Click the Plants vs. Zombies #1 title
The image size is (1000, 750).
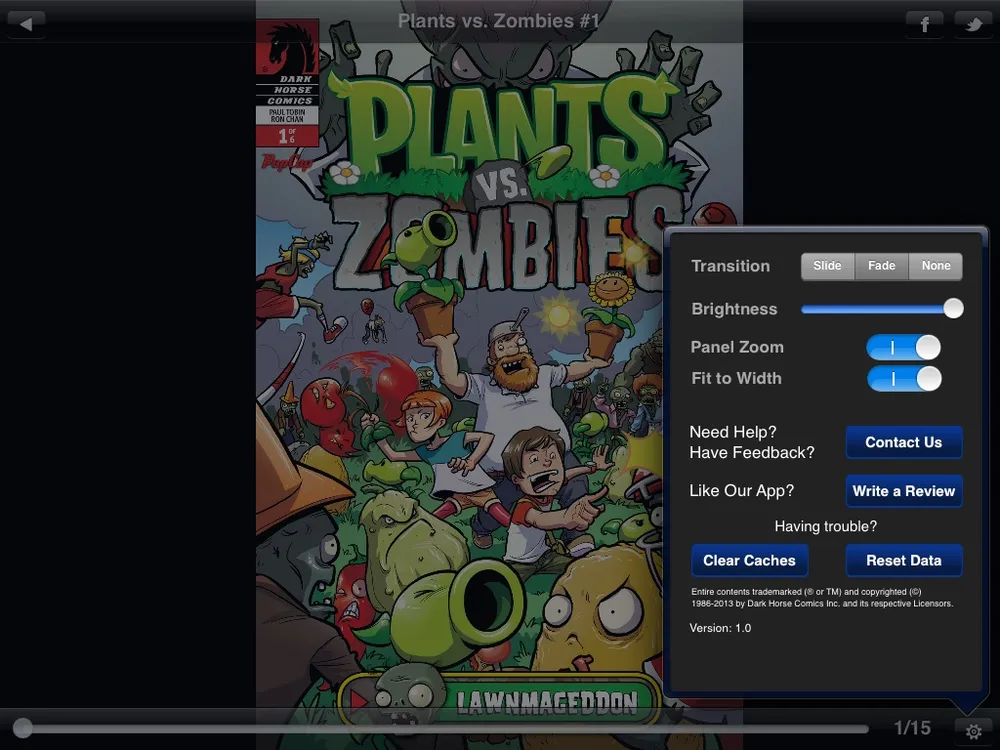click(499, 21)
